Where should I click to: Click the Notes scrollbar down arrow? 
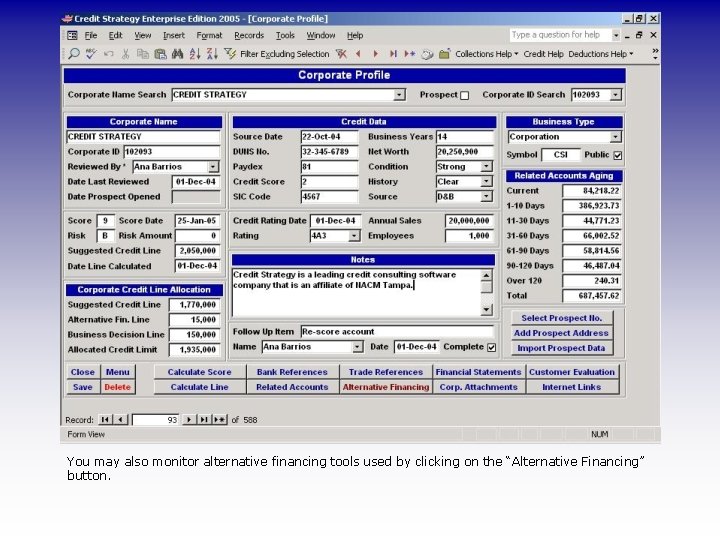(486, 310)
